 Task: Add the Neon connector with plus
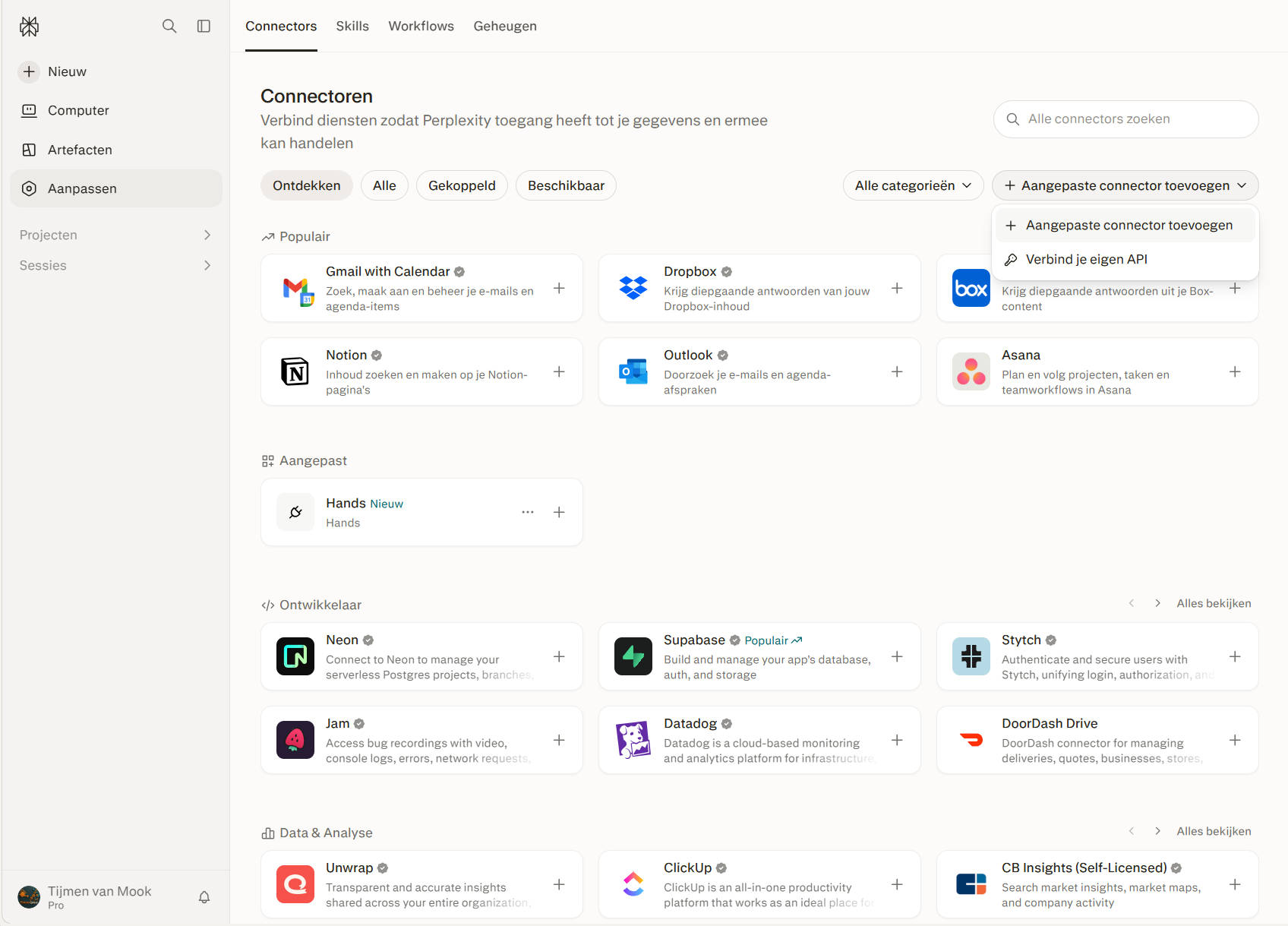click(x=559, y=656)
